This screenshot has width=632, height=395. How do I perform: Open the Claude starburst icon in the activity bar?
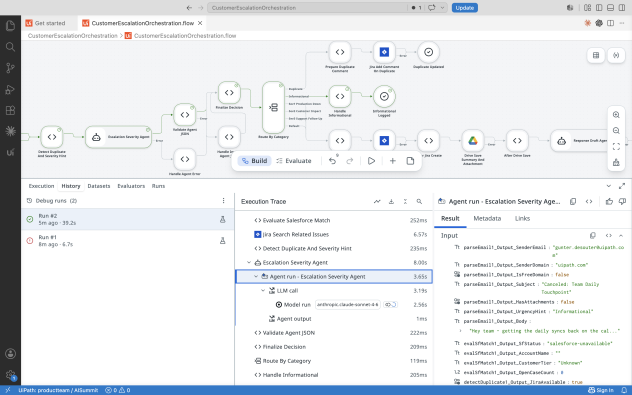10,131
